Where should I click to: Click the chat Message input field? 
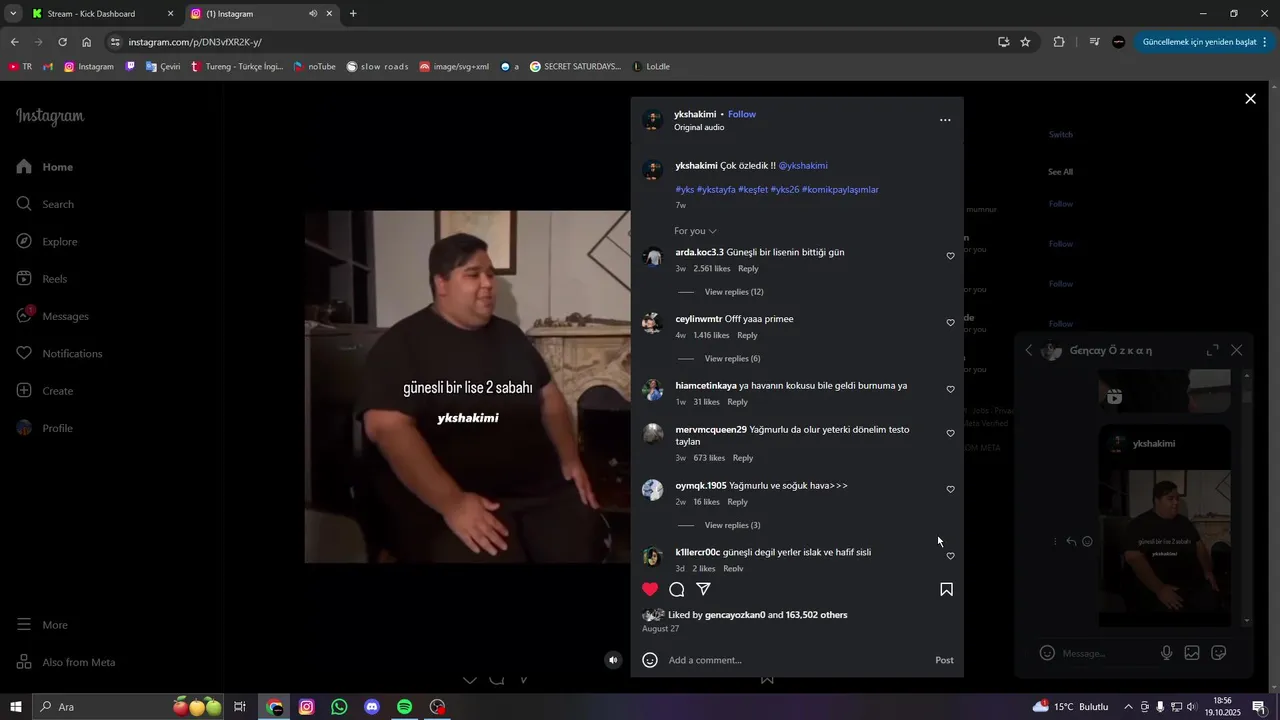[1105, 653]
